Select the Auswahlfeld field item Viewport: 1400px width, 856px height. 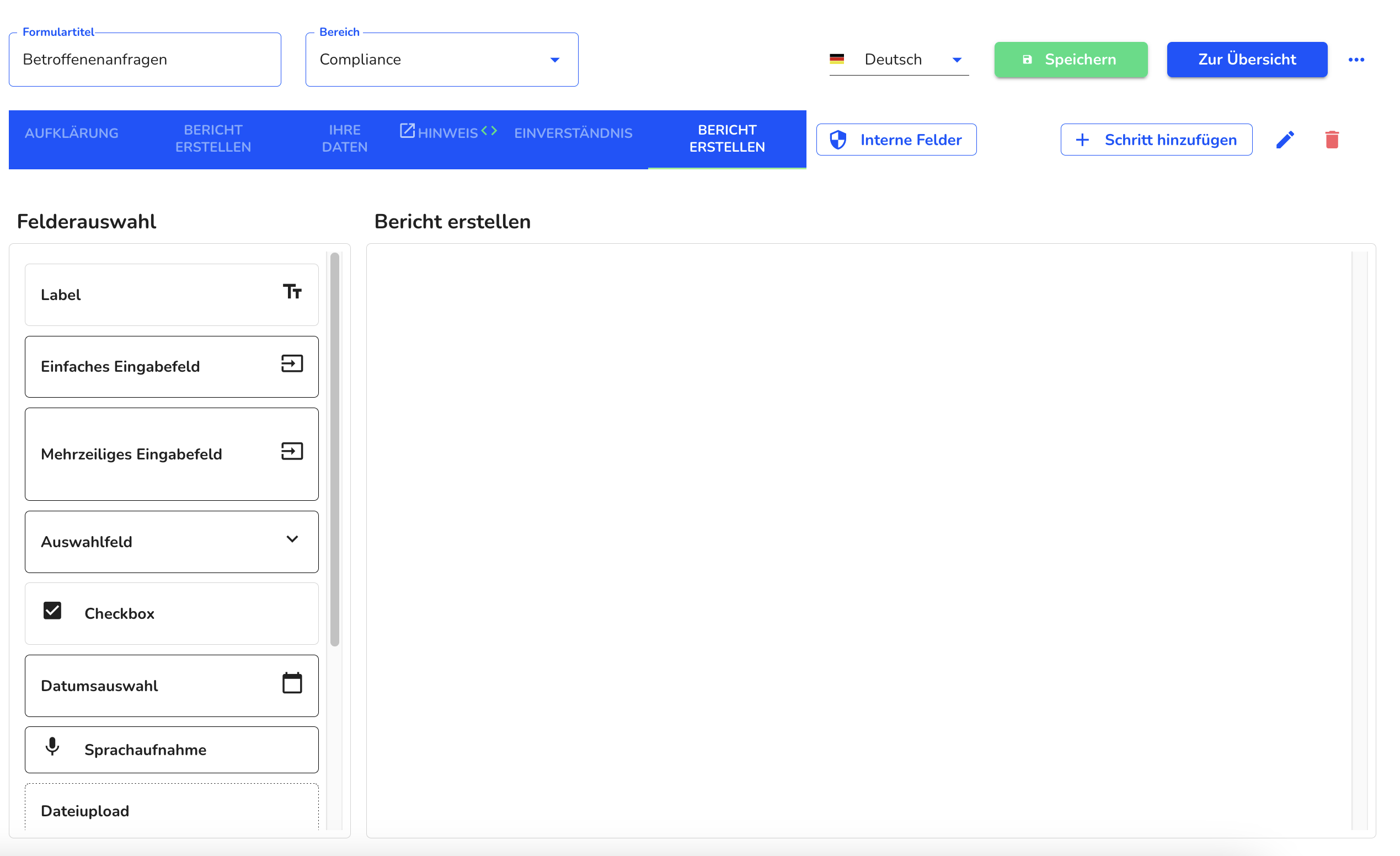[172, 542]
